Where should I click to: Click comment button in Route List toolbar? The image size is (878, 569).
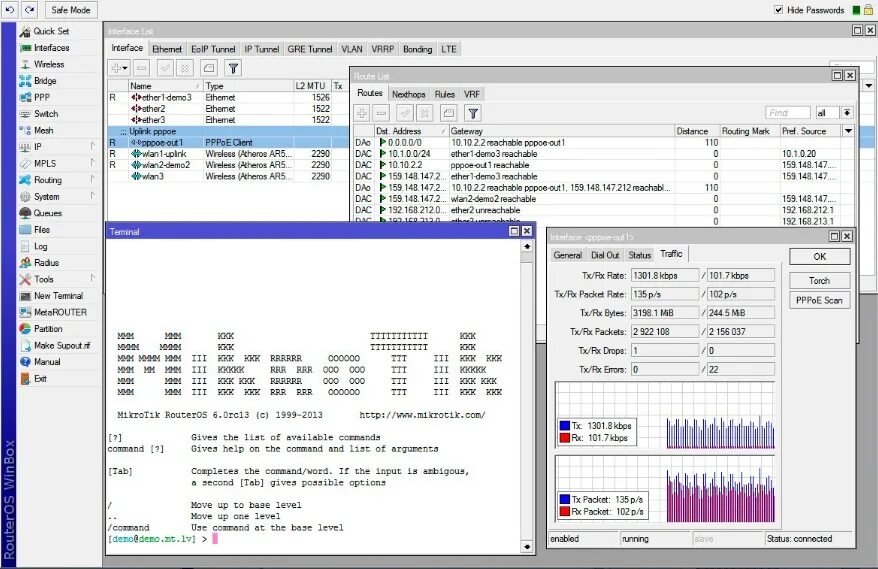tap(449, 114)
